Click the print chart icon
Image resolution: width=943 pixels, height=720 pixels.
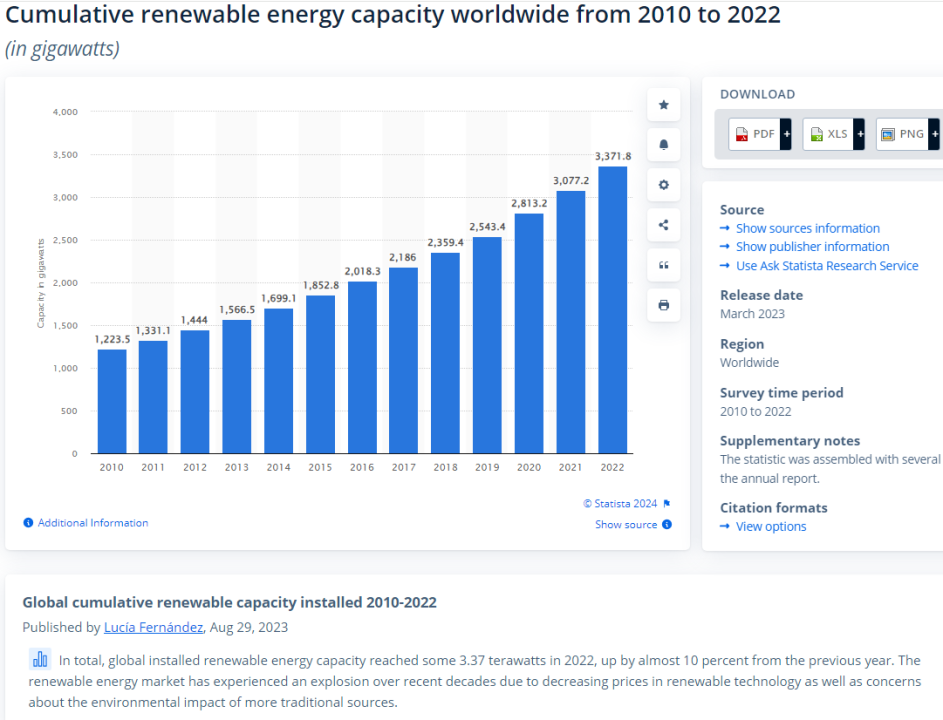coord(663,305)
